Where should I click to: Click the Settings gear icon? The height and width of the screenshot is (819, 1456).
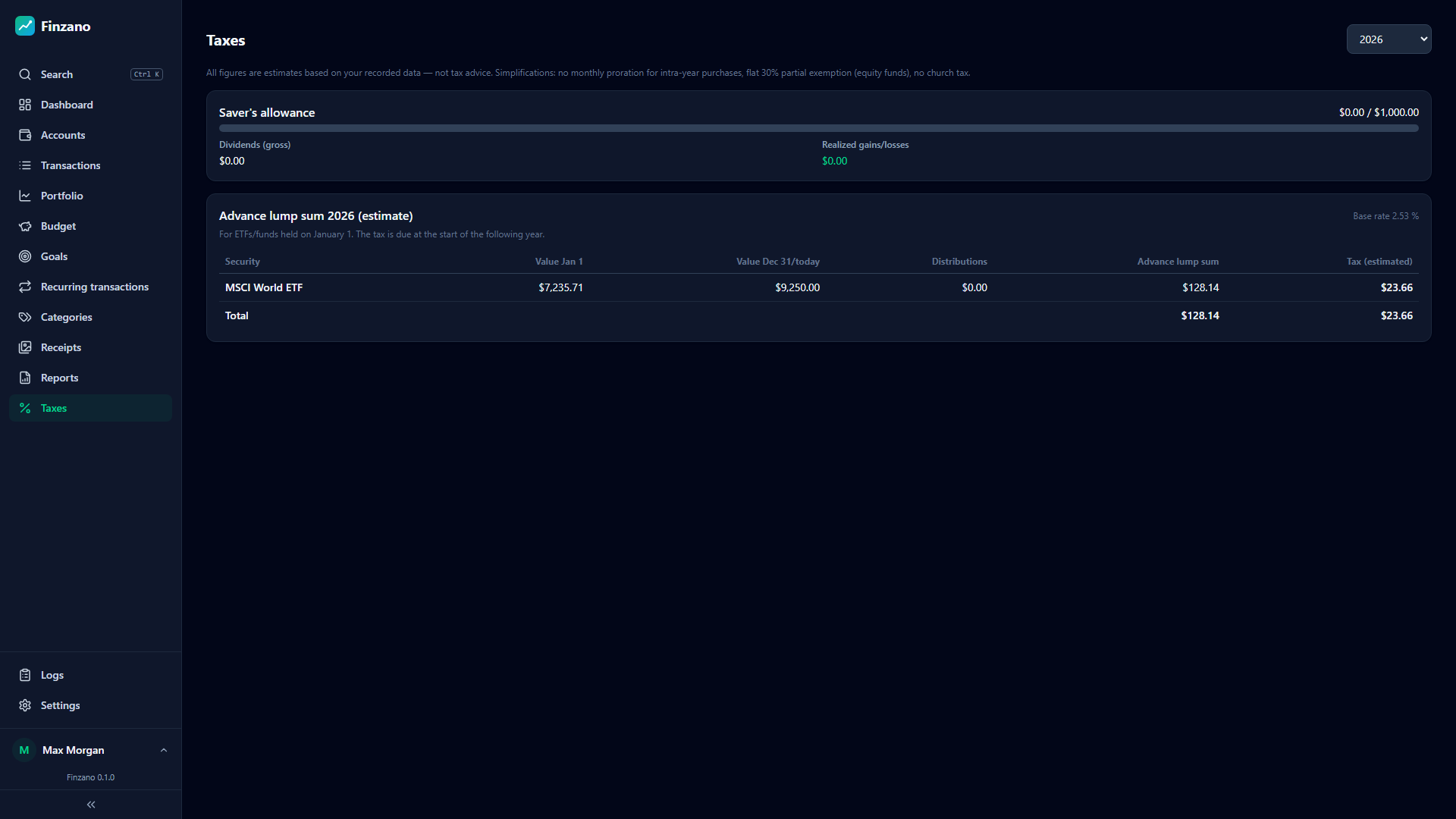click(25, 705)
